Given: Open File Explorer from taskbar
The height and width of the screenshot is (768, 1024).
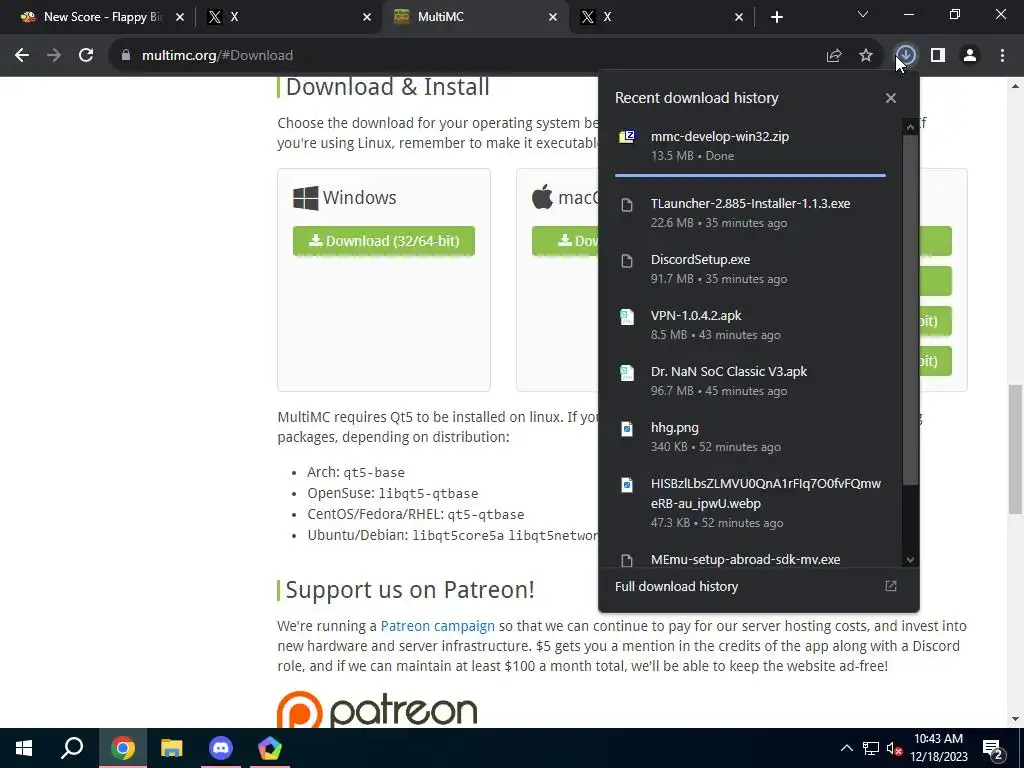Looking at the screenshot, I should point(172,748).
